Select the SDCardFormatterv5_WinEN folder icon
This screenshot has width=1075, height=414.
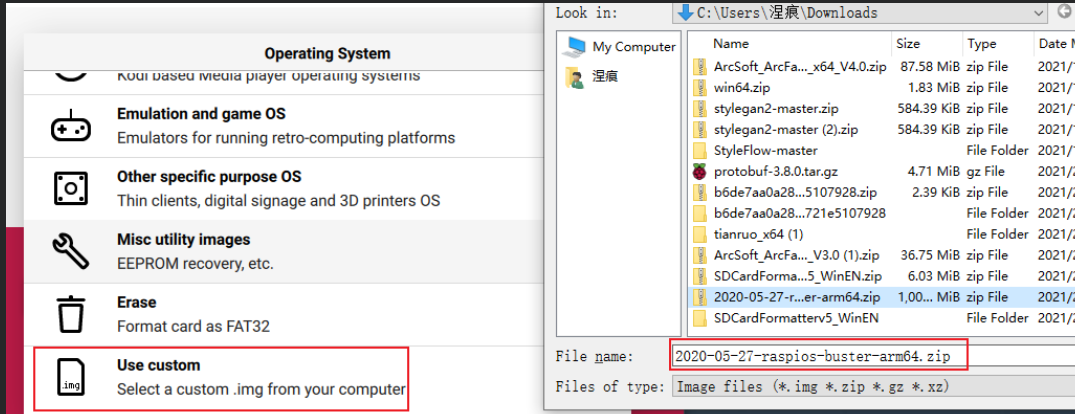coord(700,318)
